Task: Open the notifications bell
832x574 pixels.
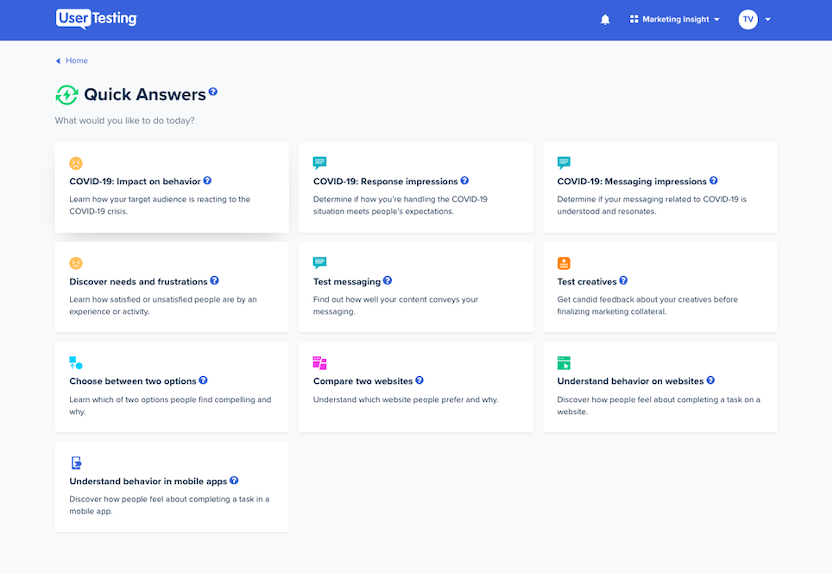Action: point(605,20)
